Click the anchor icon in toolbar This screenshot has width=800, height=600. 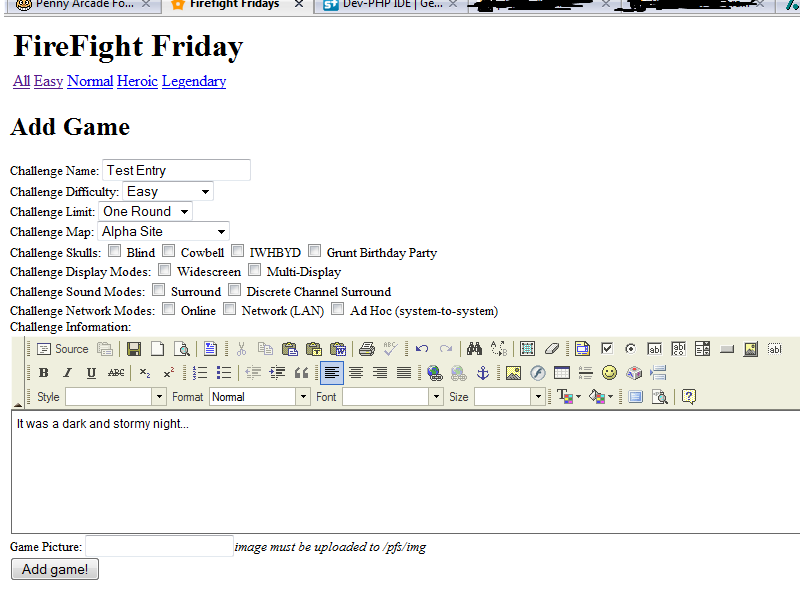tap(482, 373)
